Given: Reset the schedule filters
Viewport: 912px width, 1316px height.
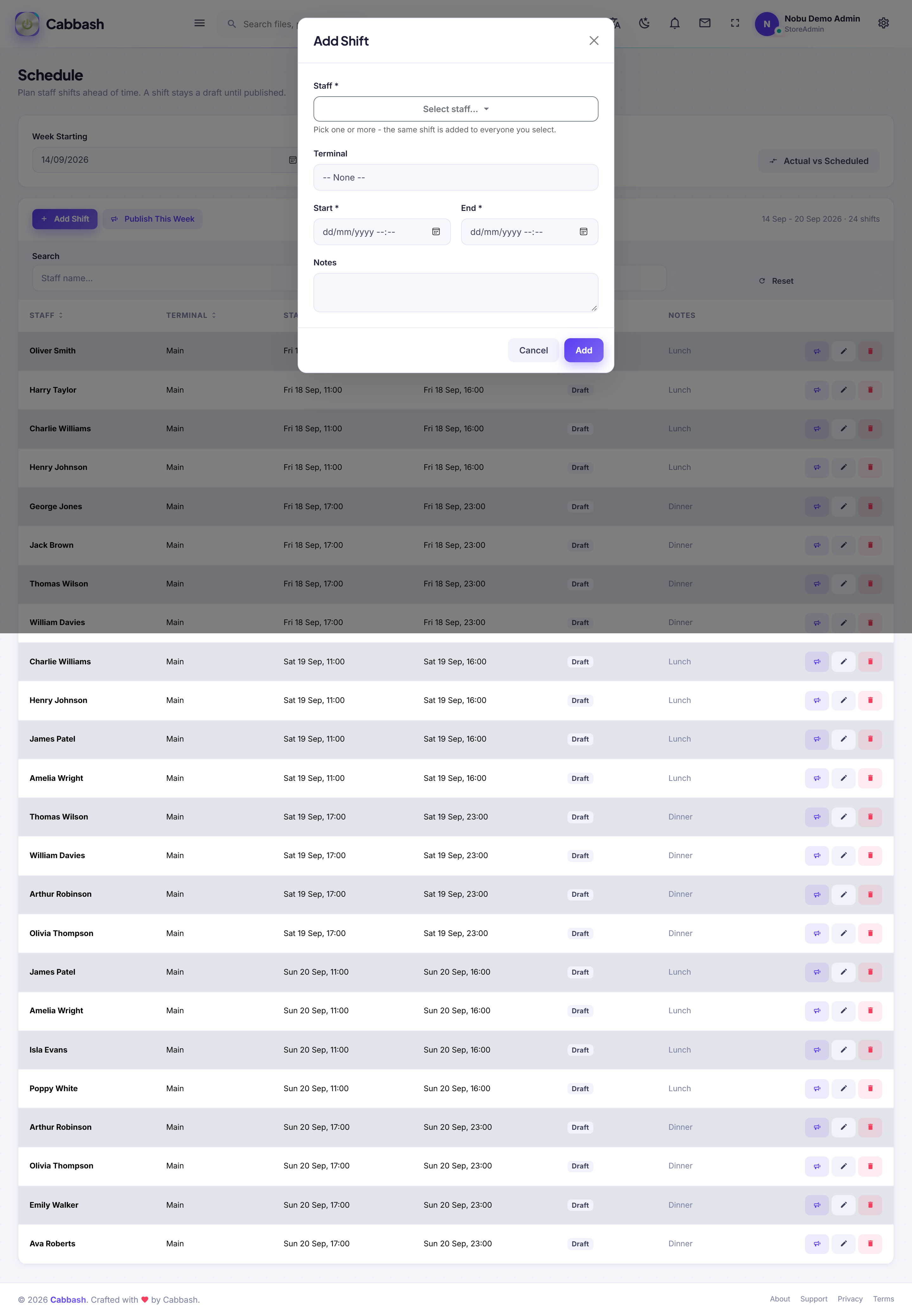Looking at the screenshot, I should (x=776, y=281).
